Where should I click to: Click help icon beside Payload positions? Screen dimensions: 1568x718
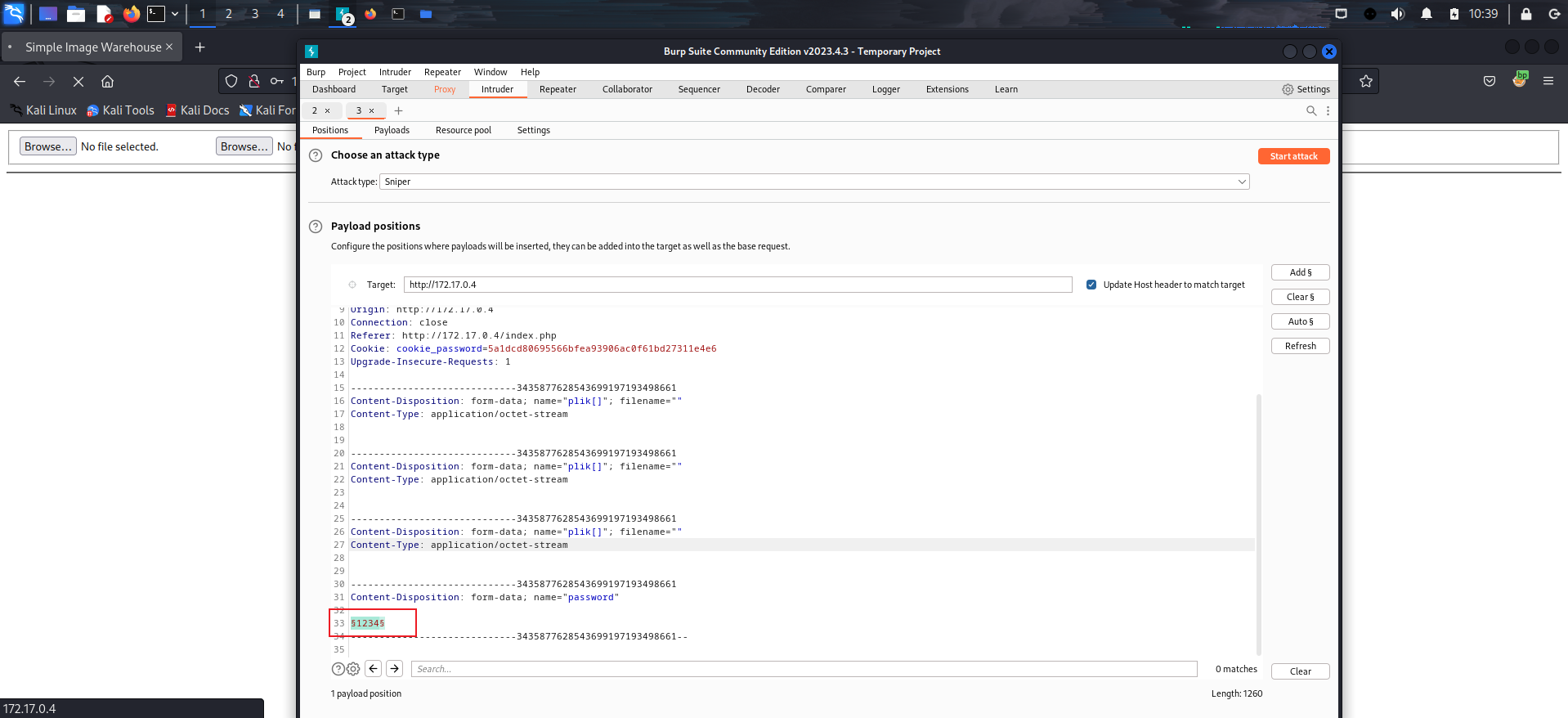[x=316, y=227]
